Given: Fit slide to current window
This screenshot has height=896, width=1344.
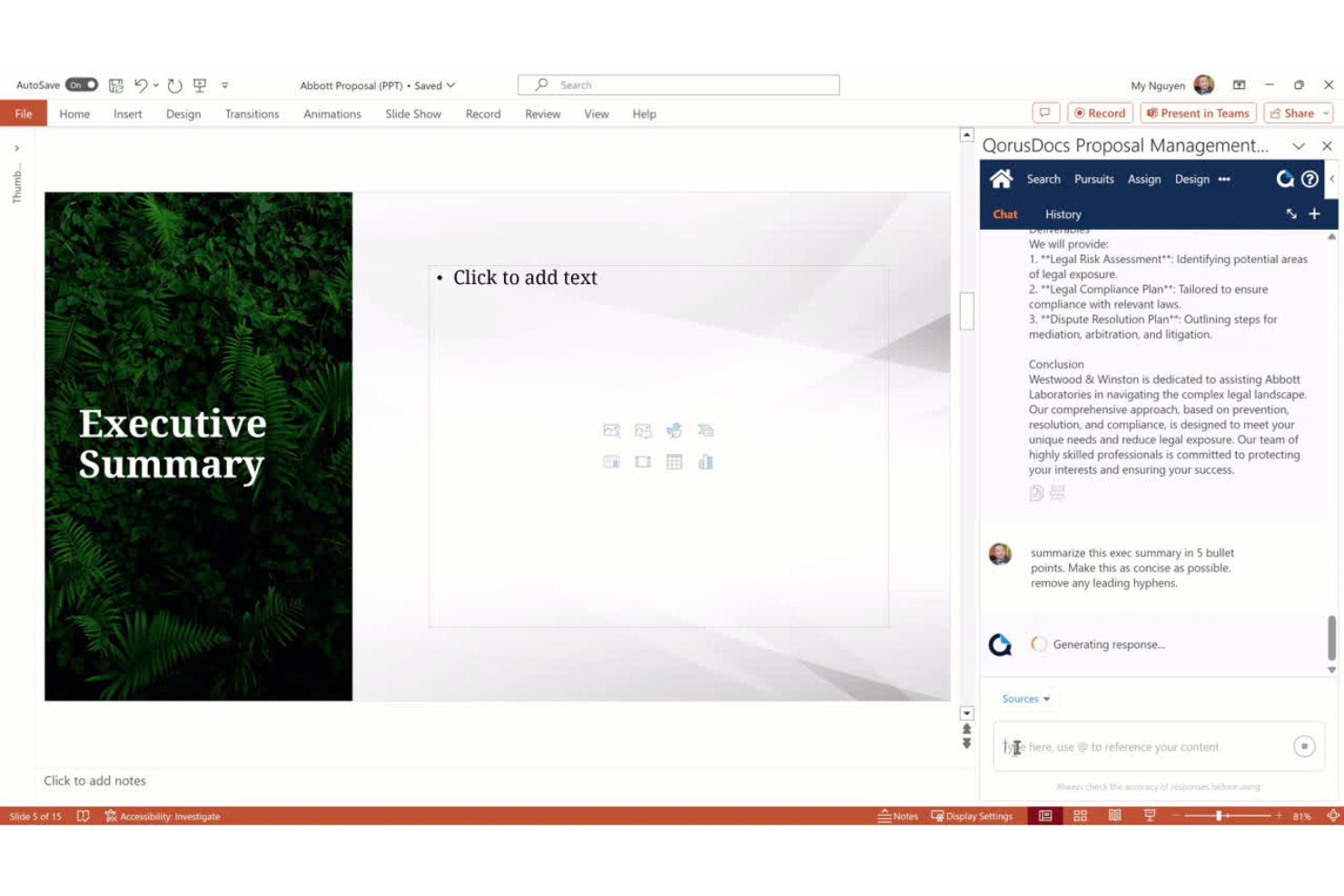Looking at the screenshot, I should coord(1332,816).
